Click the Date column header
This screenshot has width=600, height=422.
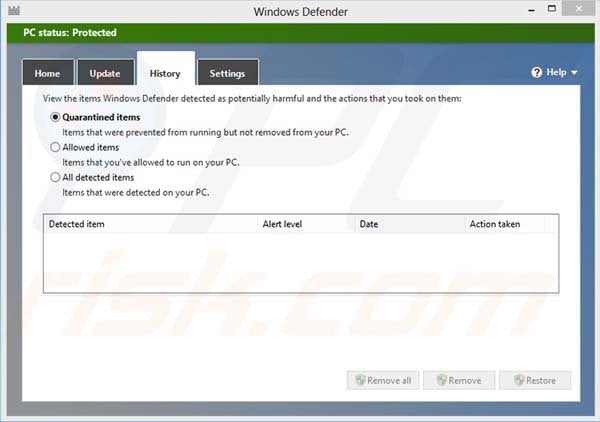410,224
